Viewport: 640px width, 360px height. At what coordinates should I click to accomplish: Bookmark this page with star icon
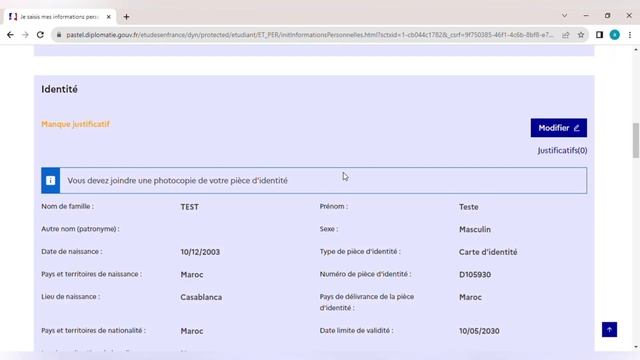581,35
